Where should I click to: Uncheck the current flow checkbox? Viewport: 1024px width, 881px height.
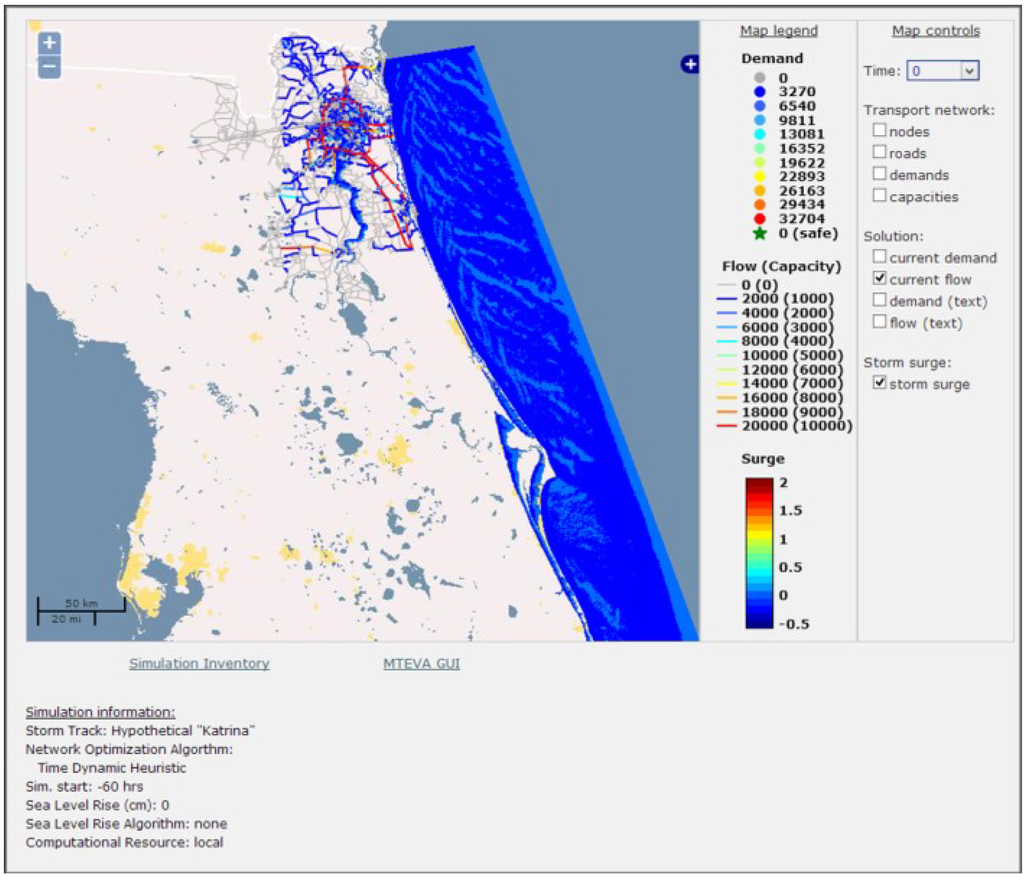879,278
